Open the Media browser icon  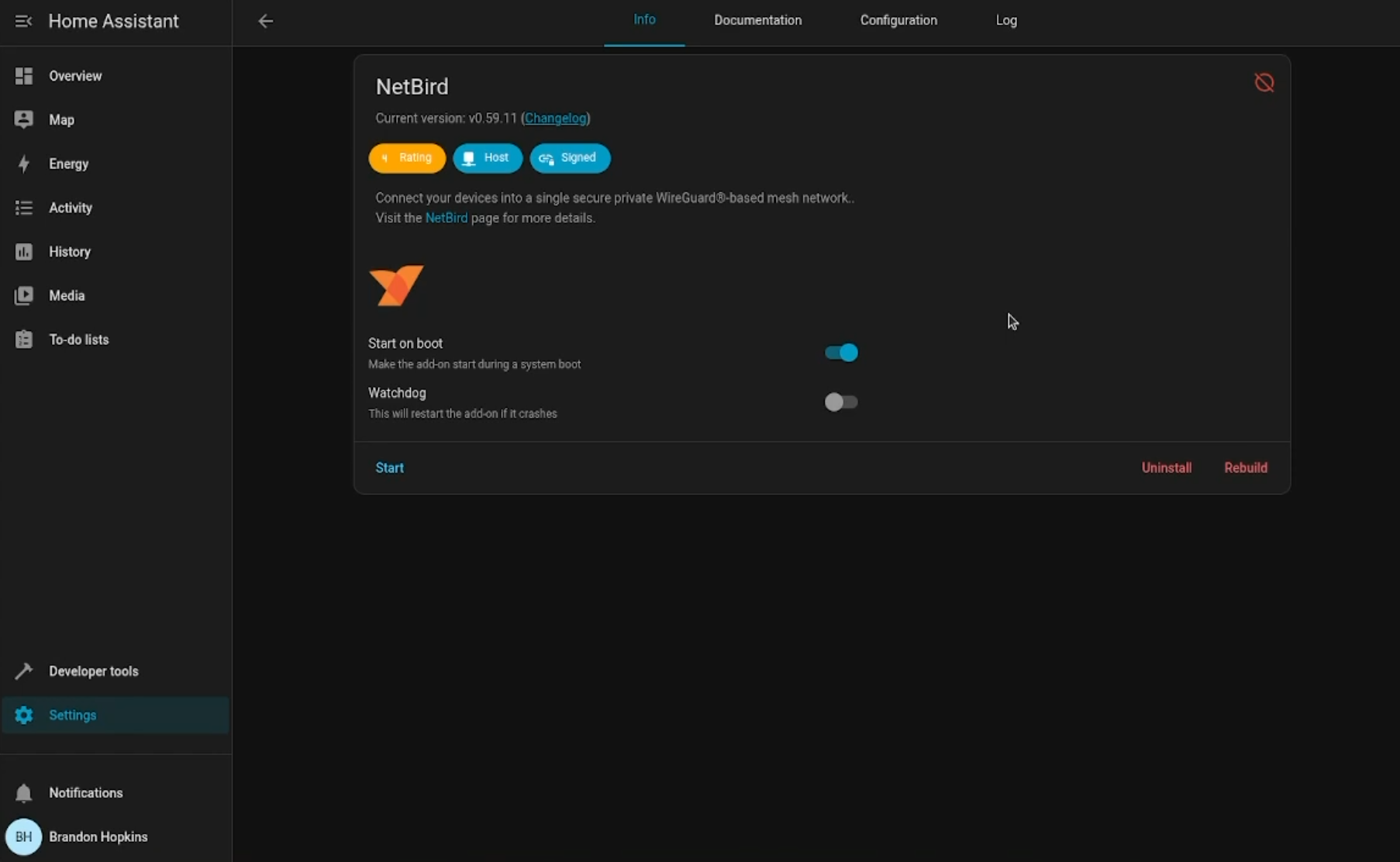tap(24, 295)
